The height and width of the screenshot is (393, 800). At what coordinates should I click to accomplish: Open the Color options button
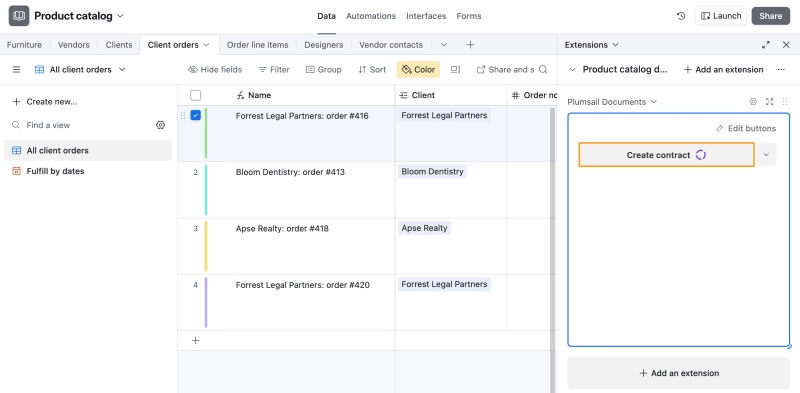tap(418, 69)
